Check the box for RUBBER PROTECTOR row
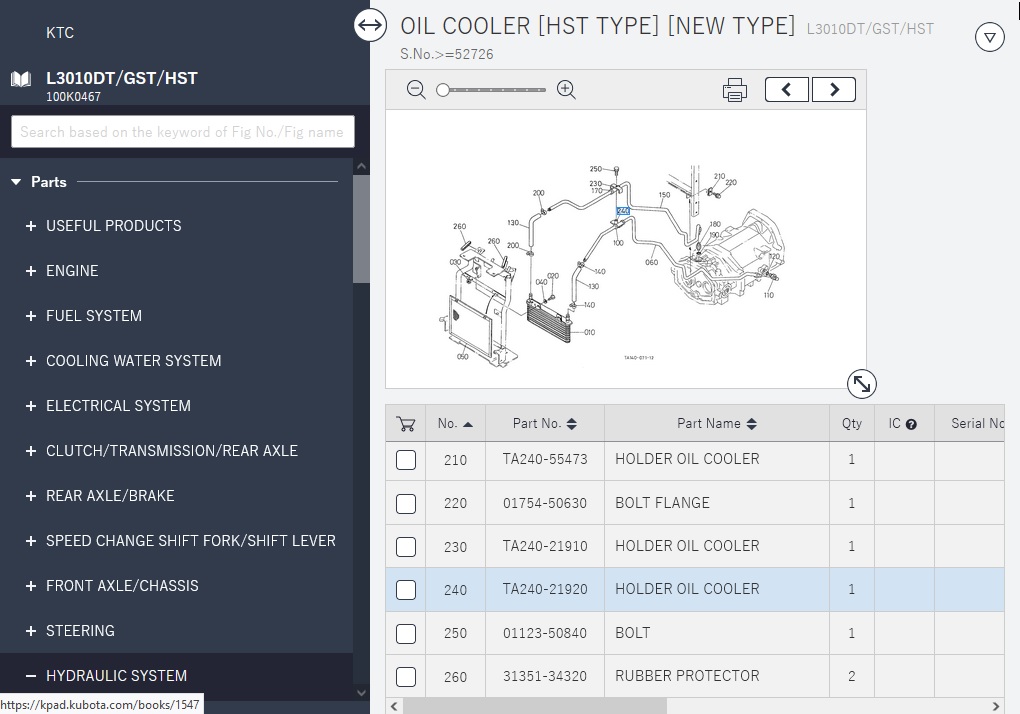 tap(406, 676)
